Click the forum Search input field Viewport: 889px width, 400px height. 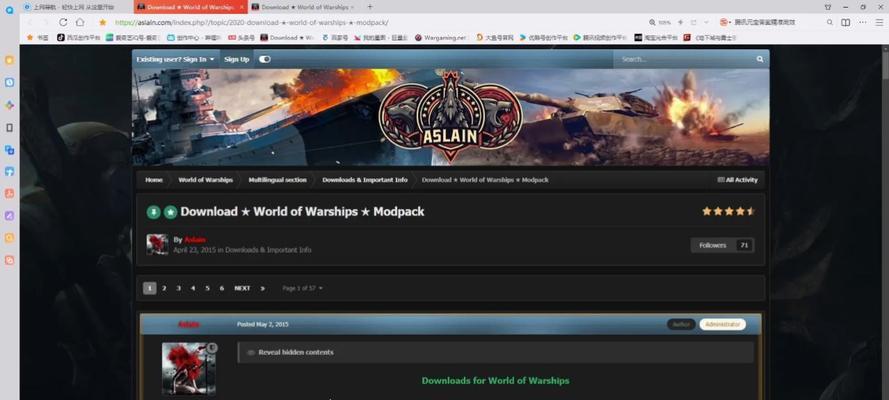coord(685,59)
